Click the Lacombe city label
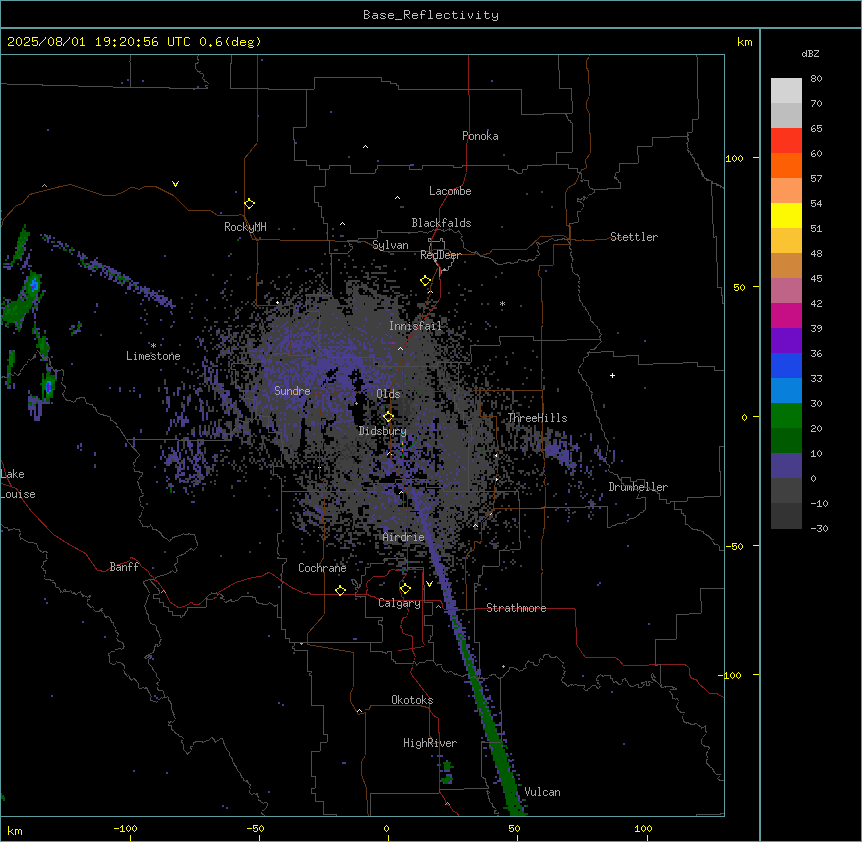This screenshot has height=842, width=862. (450, 191)
